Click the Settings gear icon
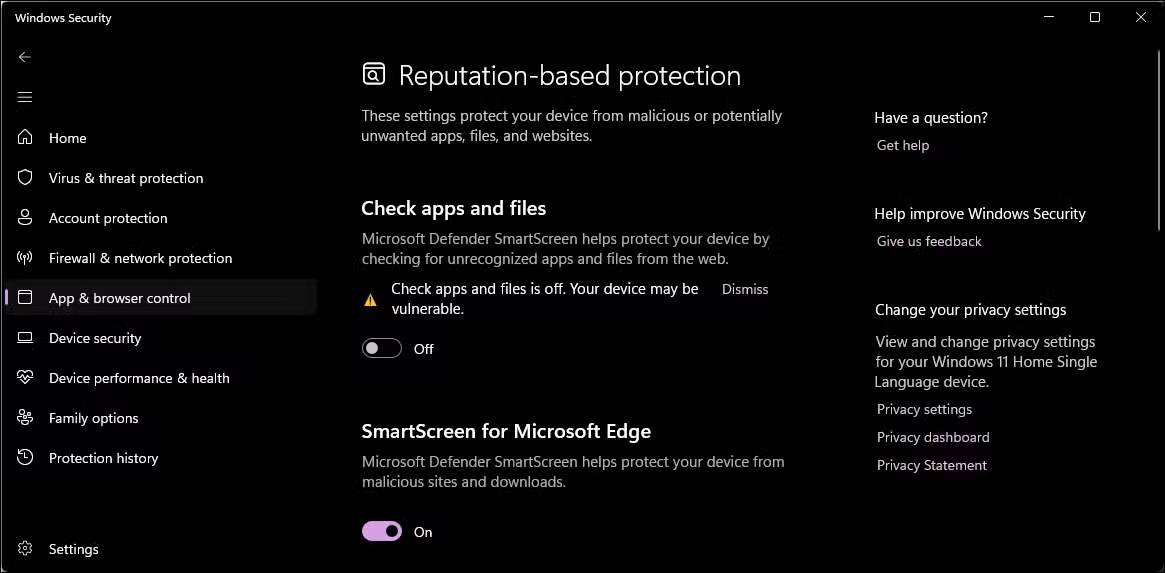Screen dimensions: 1165x573 pos(26,549)
